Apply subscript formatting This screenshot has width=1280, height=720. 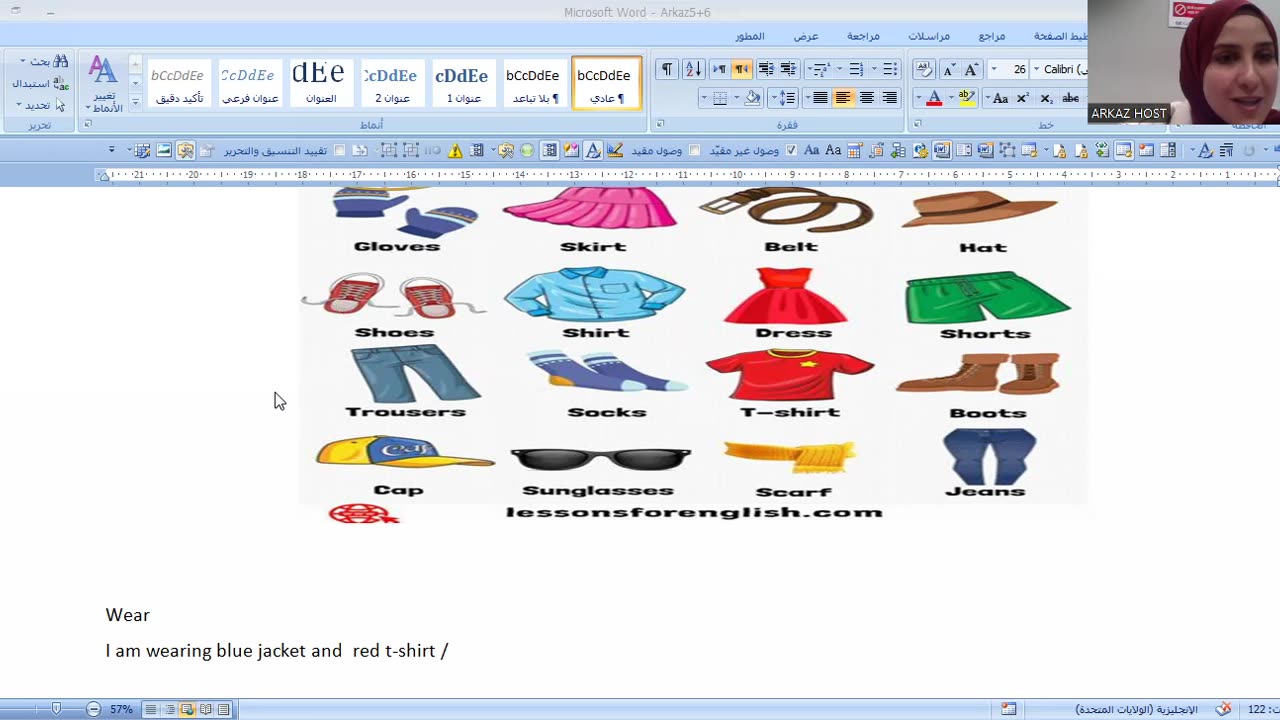(1046, 98)
